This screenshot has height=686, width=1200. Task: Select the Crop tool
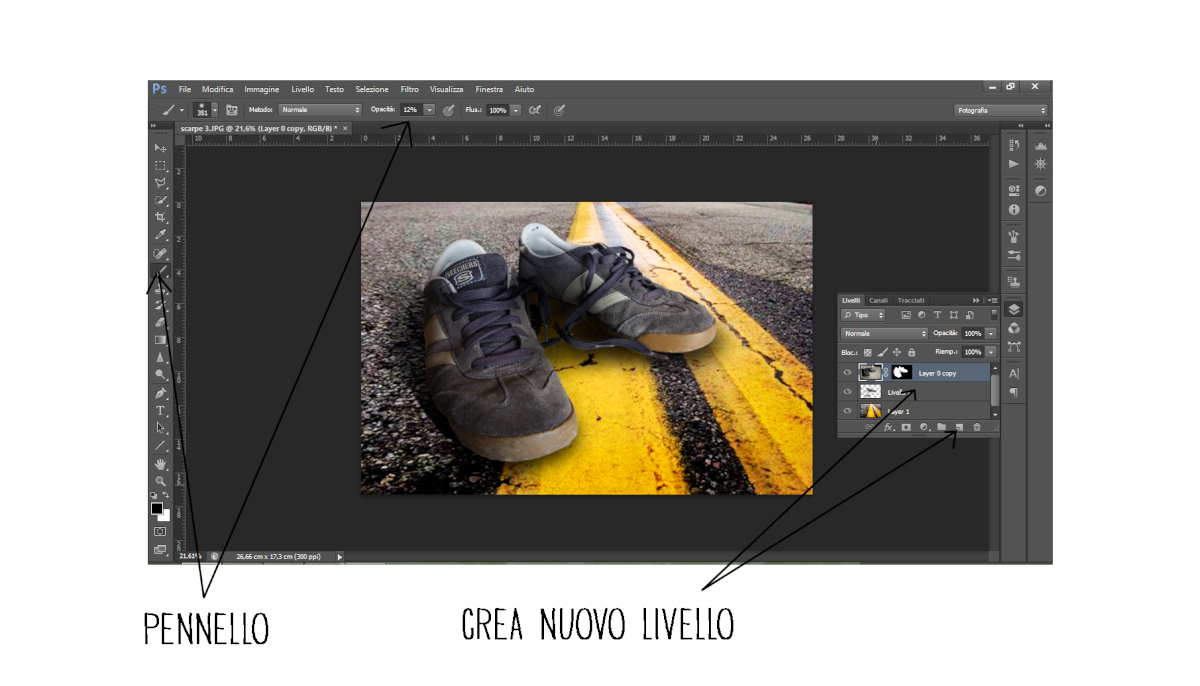(x=160, y=217)
